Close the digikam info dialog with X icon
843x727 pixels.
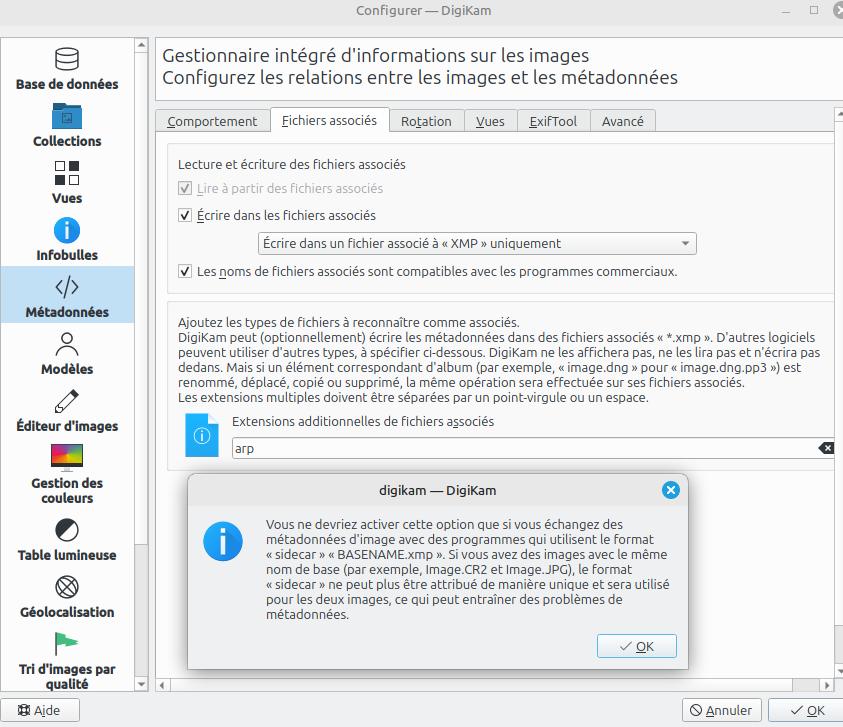point(670,490)
